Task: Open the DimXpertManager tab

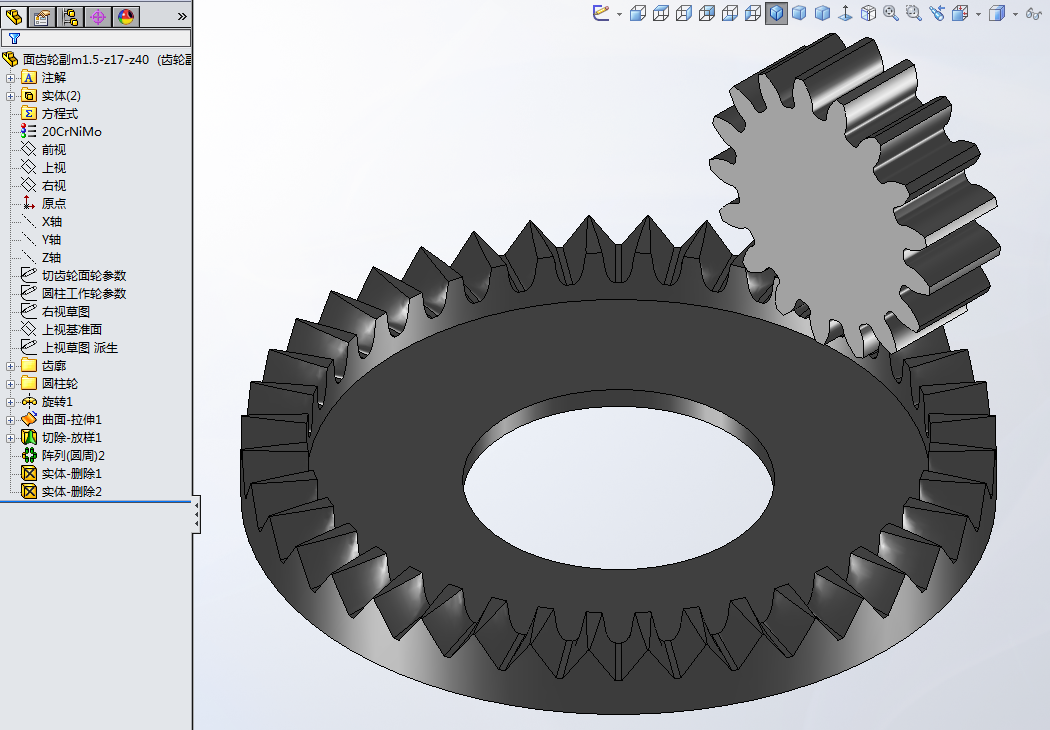Action: coord(98,16)
